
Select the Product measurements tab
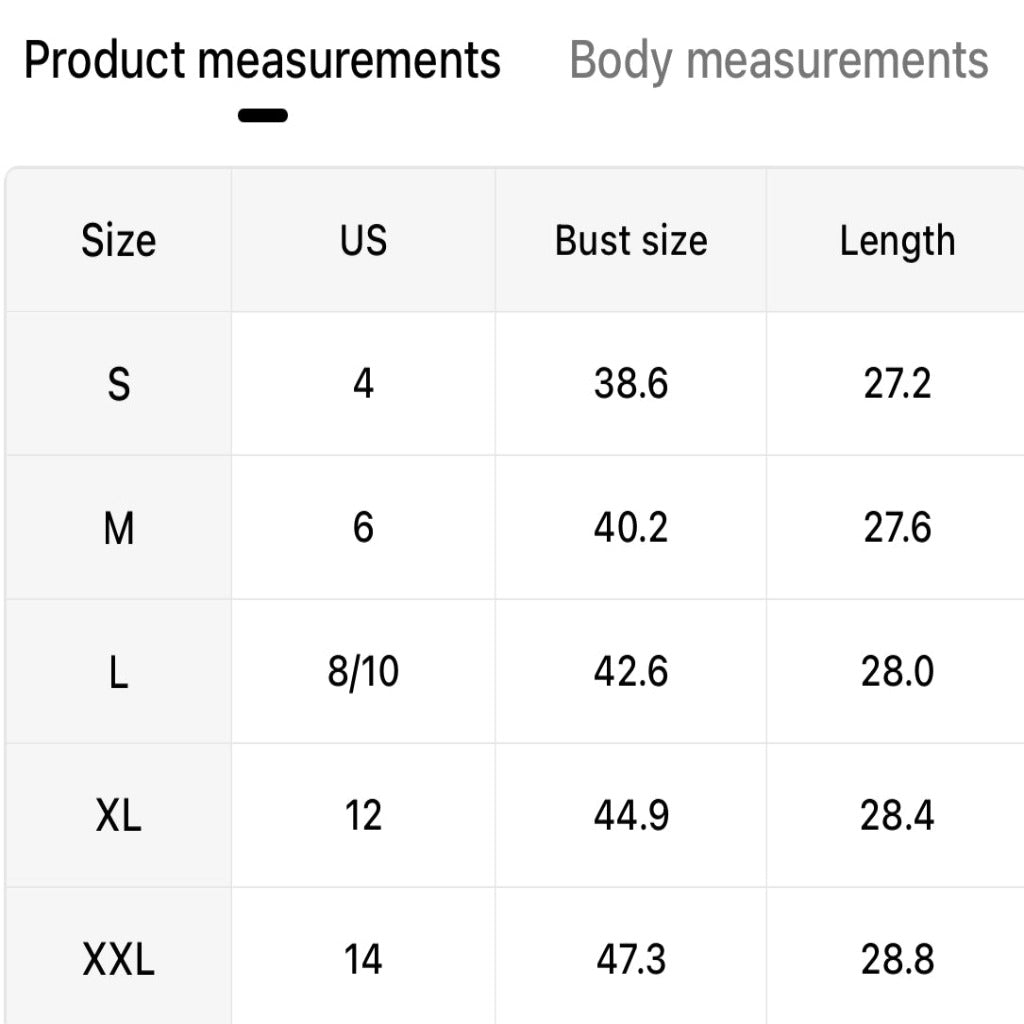[262, 60]
